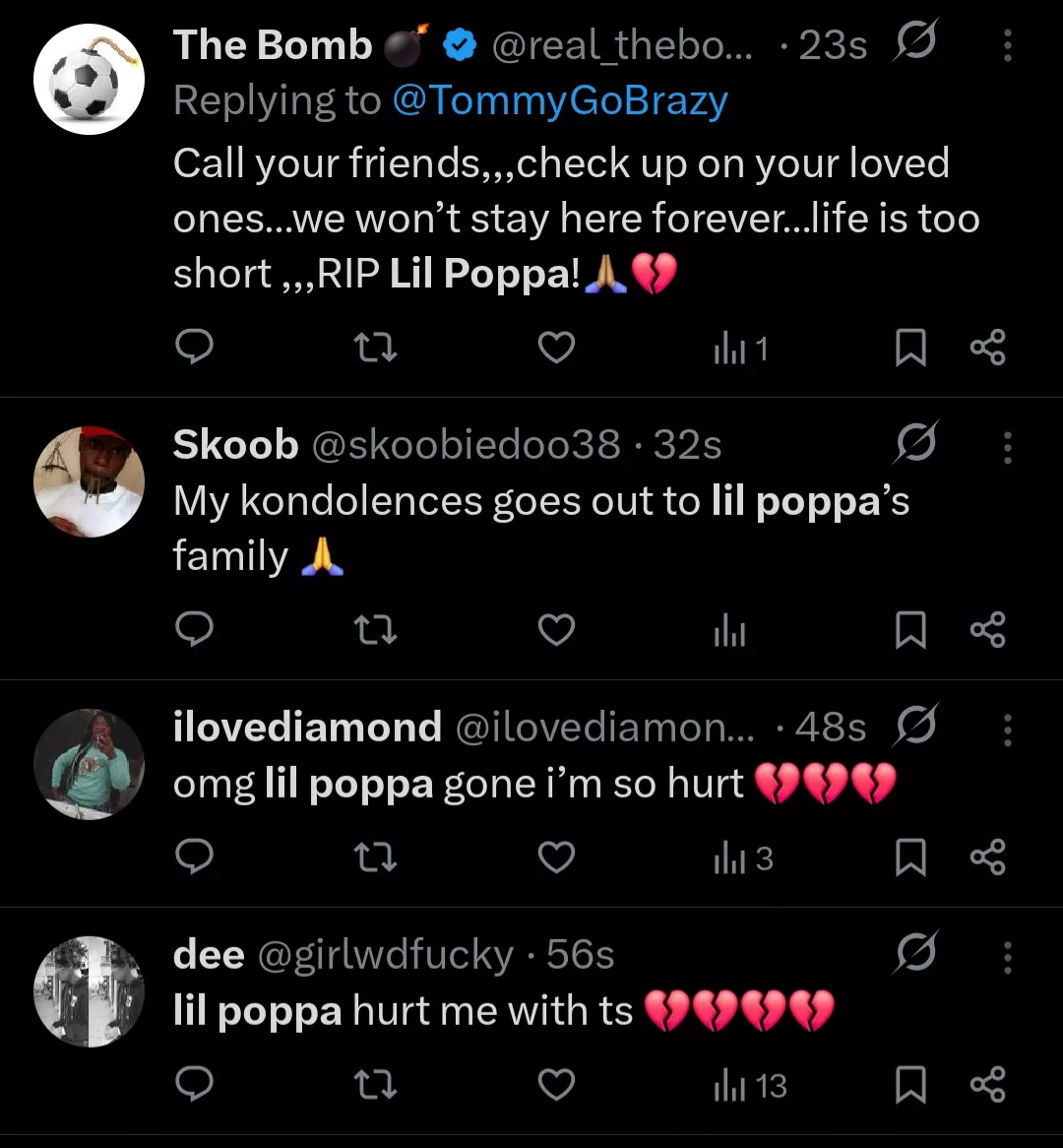Reply to ilovediamond's tweet

point(195,857)
